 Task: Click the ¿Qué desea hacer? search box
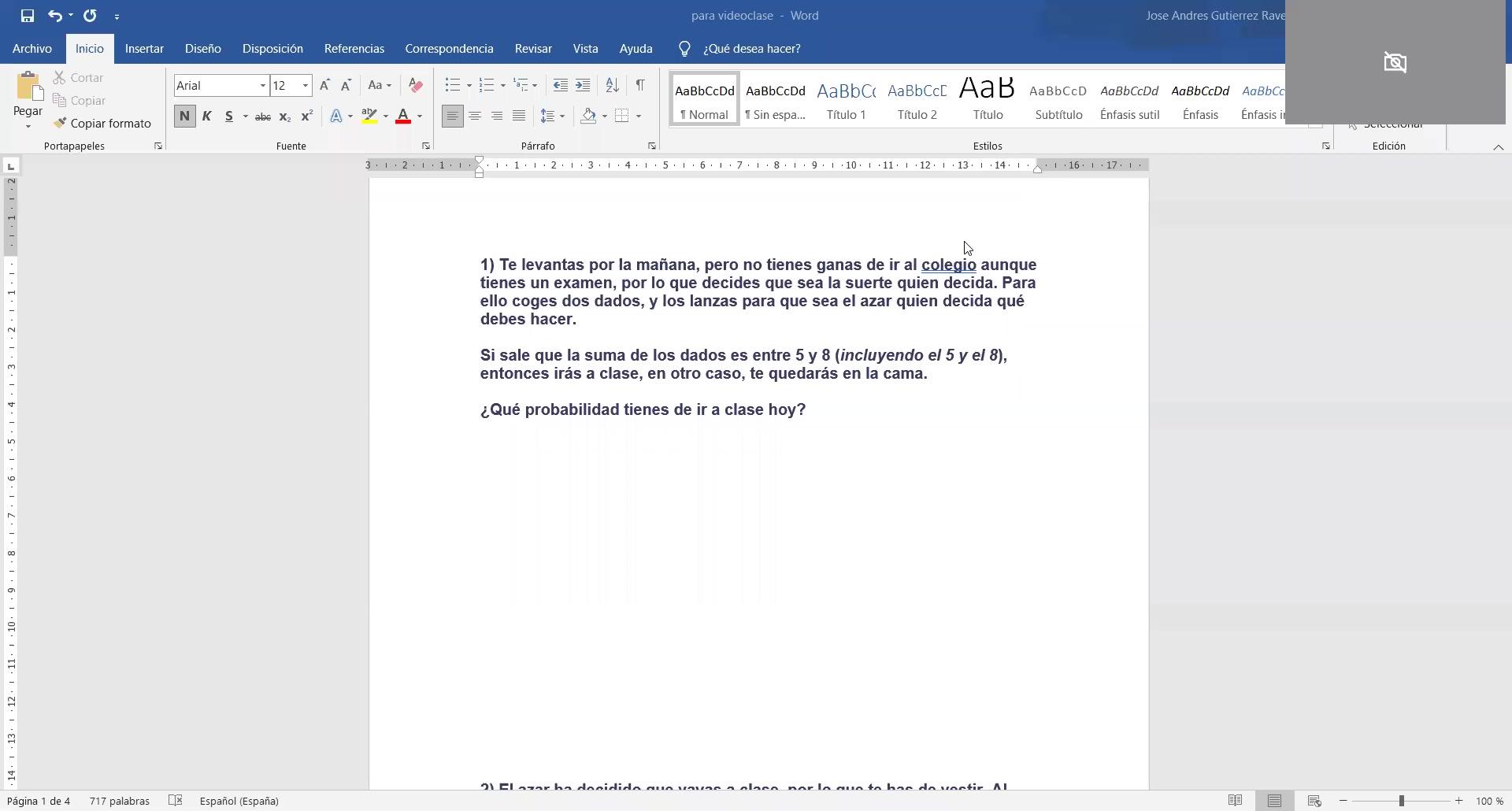(x=751, y=49)
